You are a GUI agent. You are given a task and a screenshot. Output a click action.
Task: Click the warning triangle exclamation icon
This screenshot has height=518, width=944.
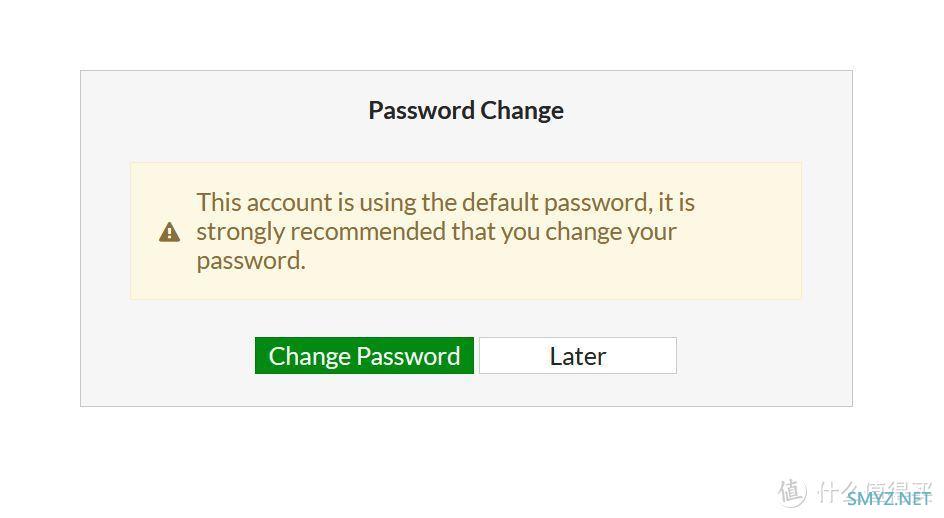coord(169,232)
